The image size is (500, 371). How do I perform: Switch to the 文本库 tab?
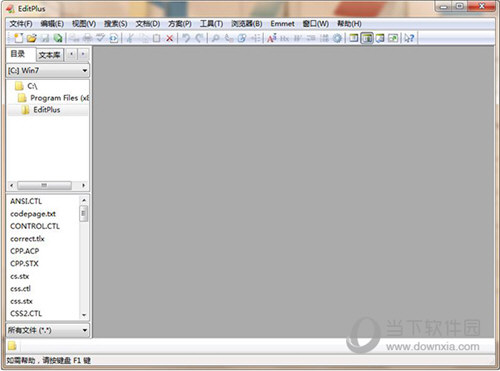pyautogui.click(x=49, y=55)
